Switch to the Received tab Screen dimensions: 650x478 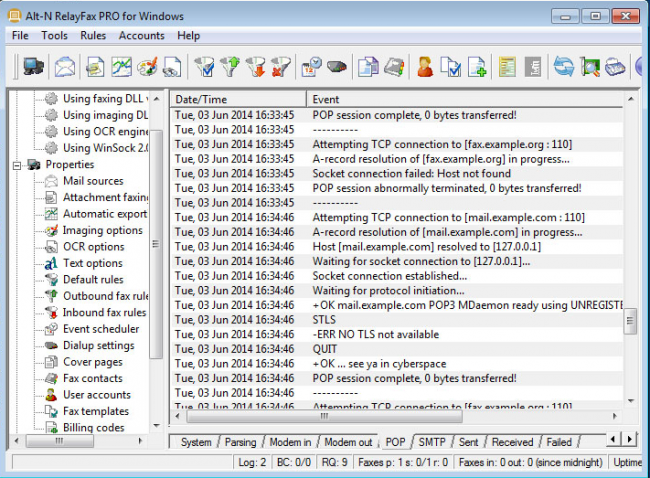coord(512,442)
